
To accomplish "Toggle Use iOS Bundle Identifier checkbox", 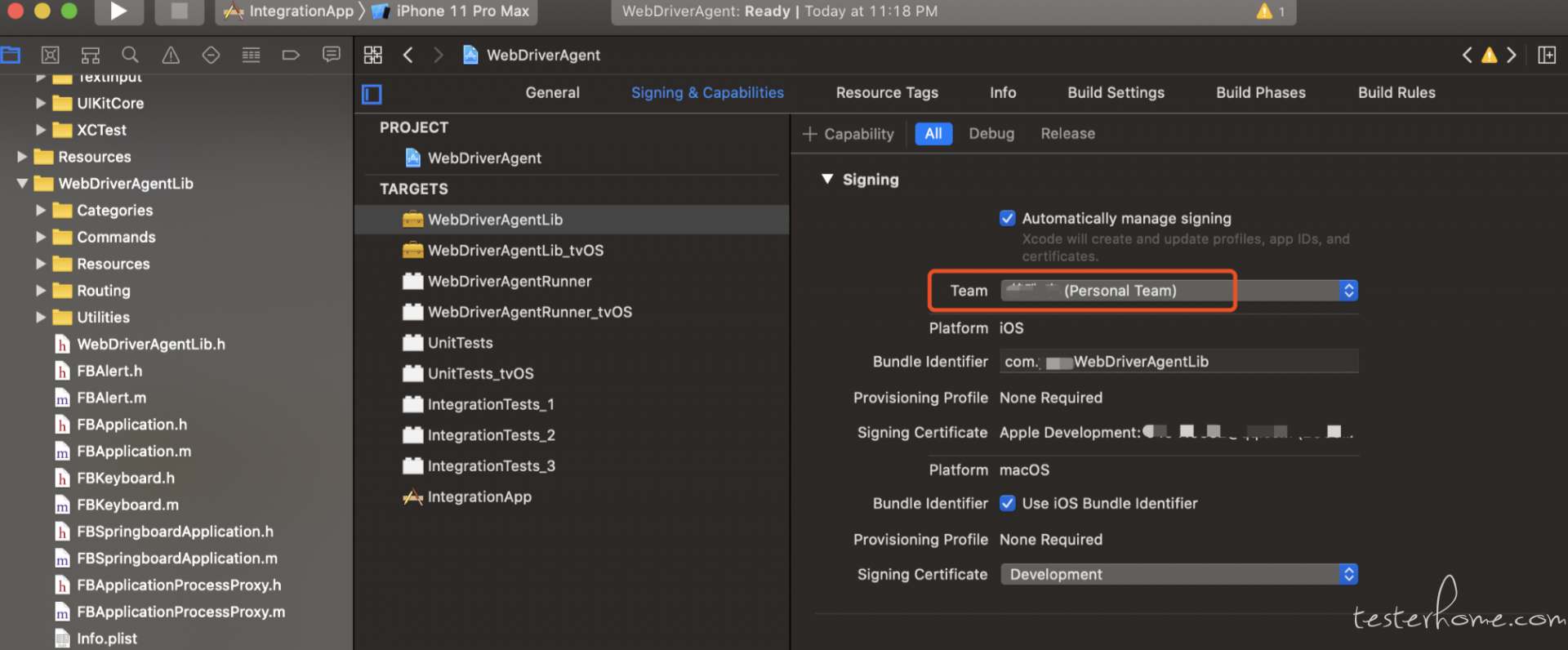I will 1008,503.
